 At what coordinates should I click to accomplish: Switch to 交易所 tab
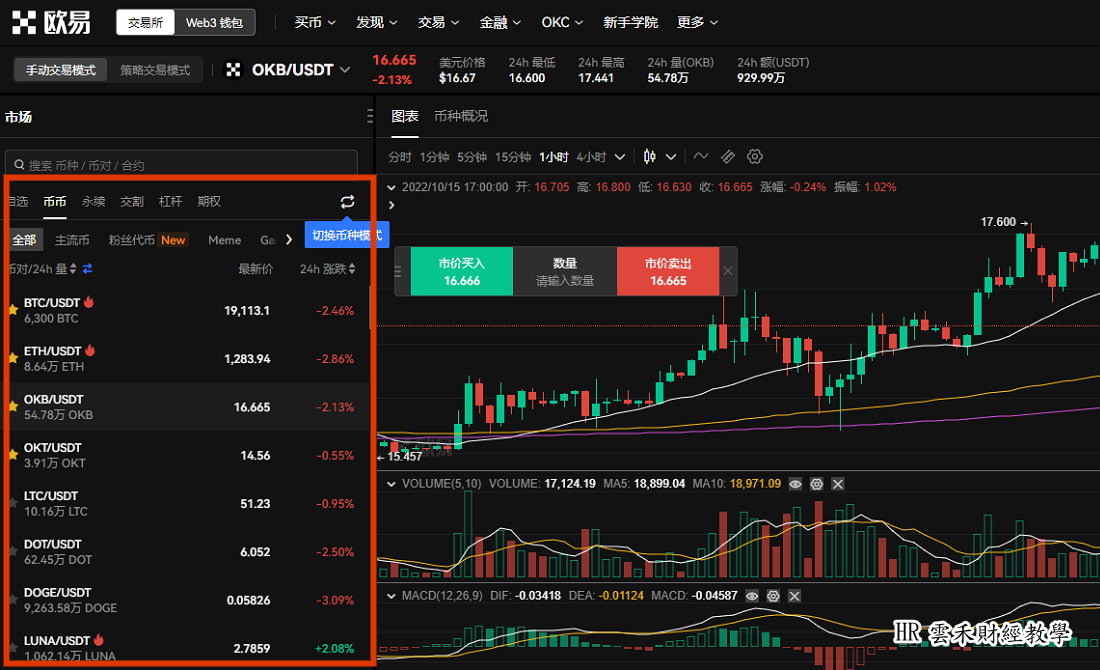coord(145,22)
